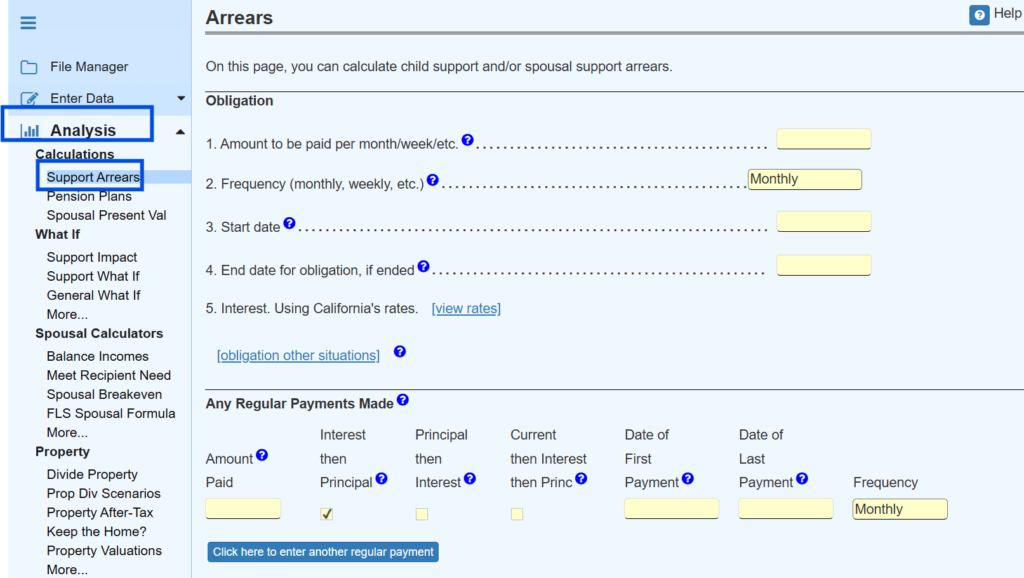Image resolution: width=1024 pixels, height=578 pixels.
Task: Click the Analysis bar chart icon
Action: (x=30, y=131)
